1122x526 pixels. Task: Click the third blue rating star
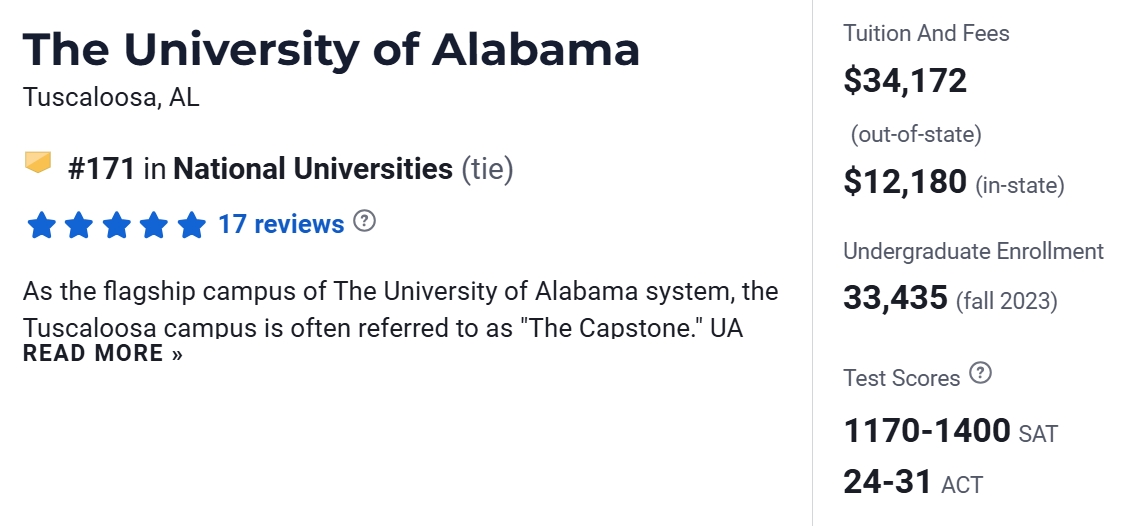[116, 225]
